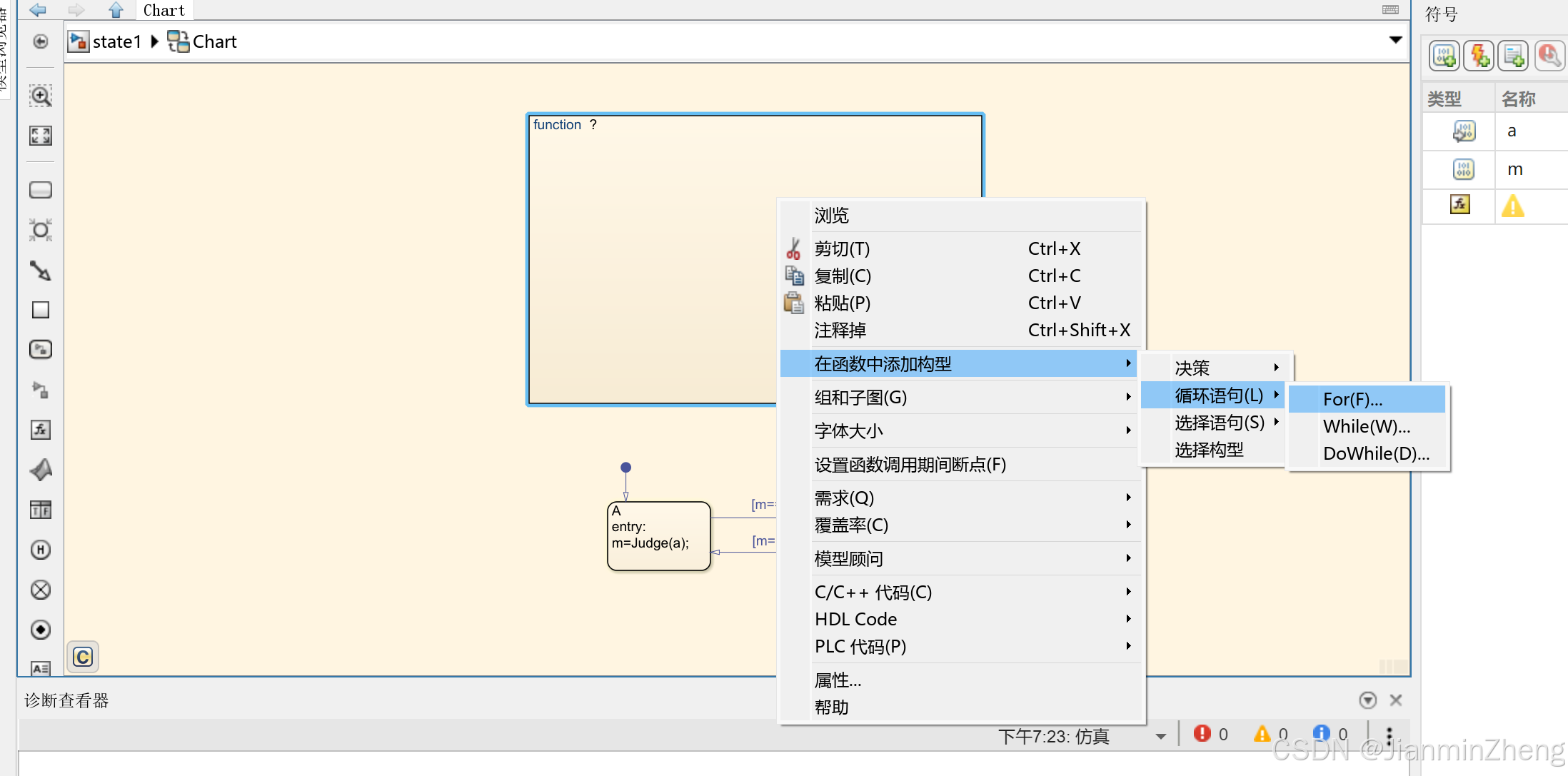
Task: Select the History Junction H tool
Action: [x=41, y=550]
